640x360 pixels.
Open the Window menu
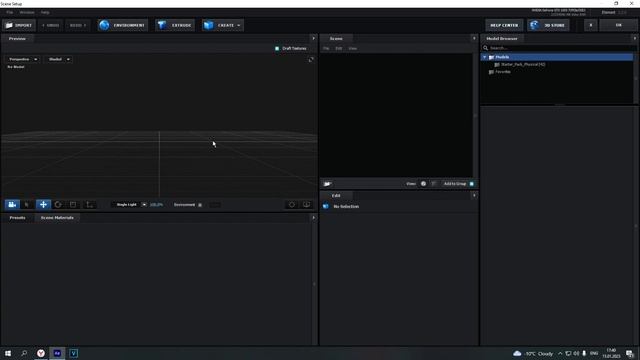click(27, 13)
